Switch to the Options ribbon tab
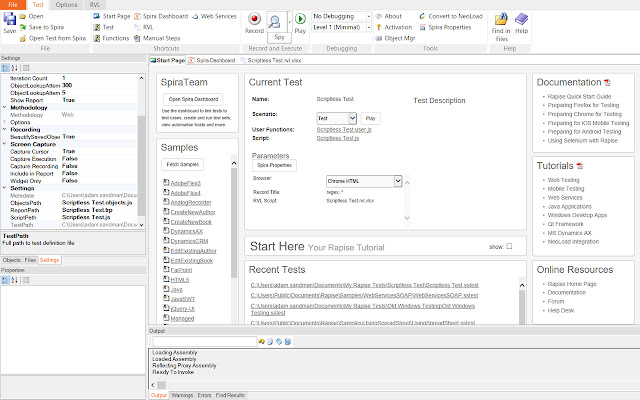This screenshot has height=400, width=640. (66, 5)
